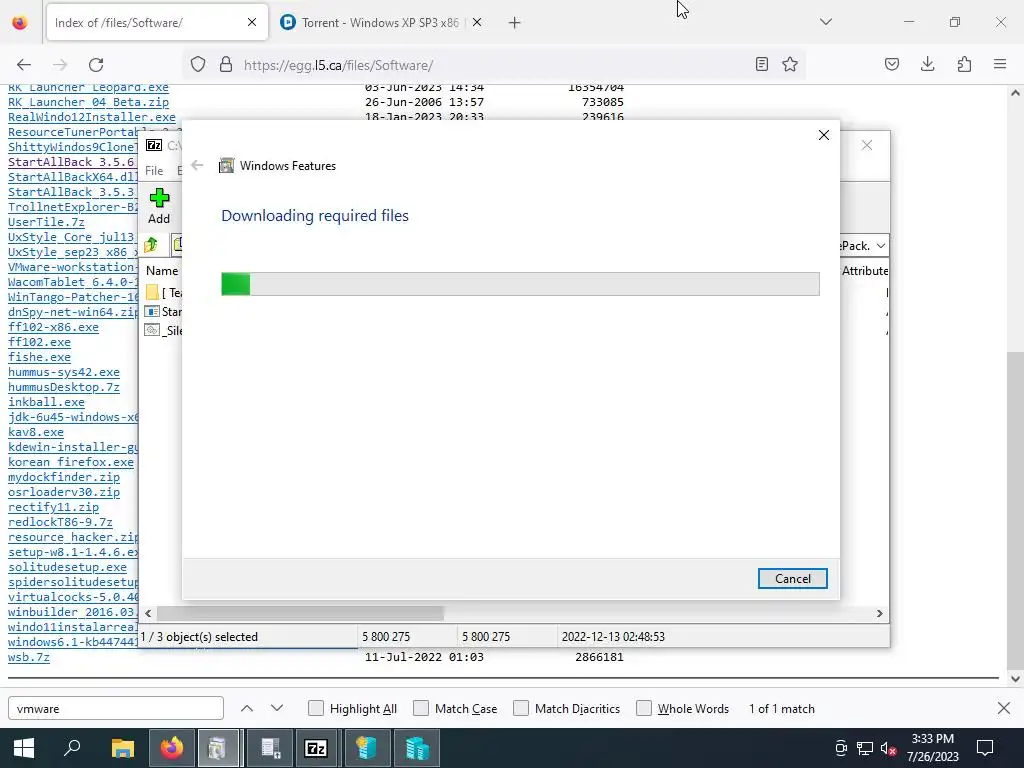
Task: Open the RK_Launcher_04_Beta.zip link
Action: click(88, 102)
